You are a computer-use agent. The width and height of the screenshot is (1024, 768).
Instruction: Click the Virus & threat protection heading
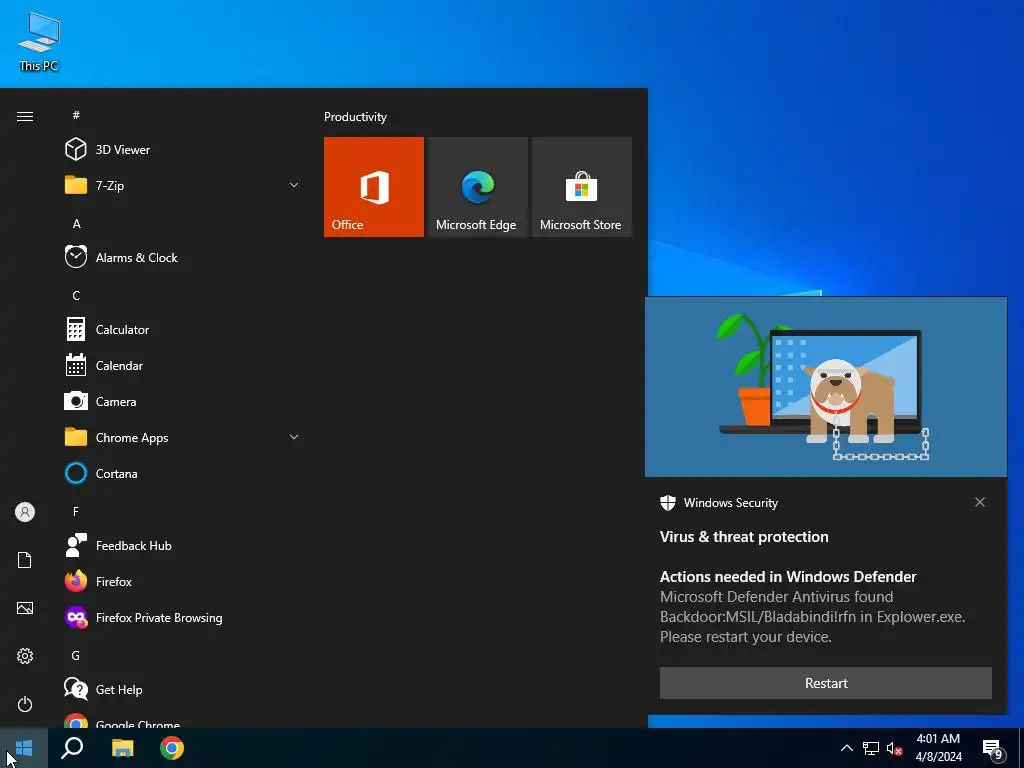pos(744,537)
